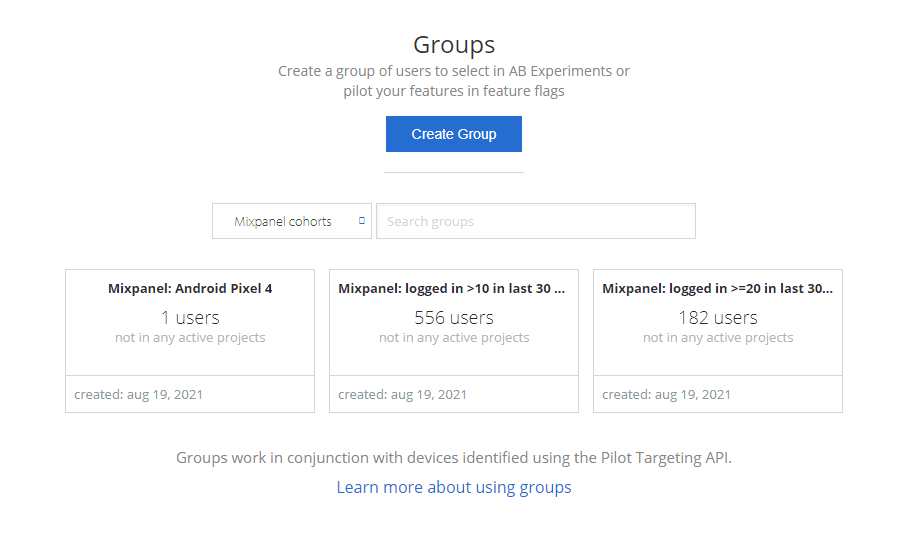This screenshot has height=558, width=909.
Task: Click the 1 users count
Action: tap(190, 317)
